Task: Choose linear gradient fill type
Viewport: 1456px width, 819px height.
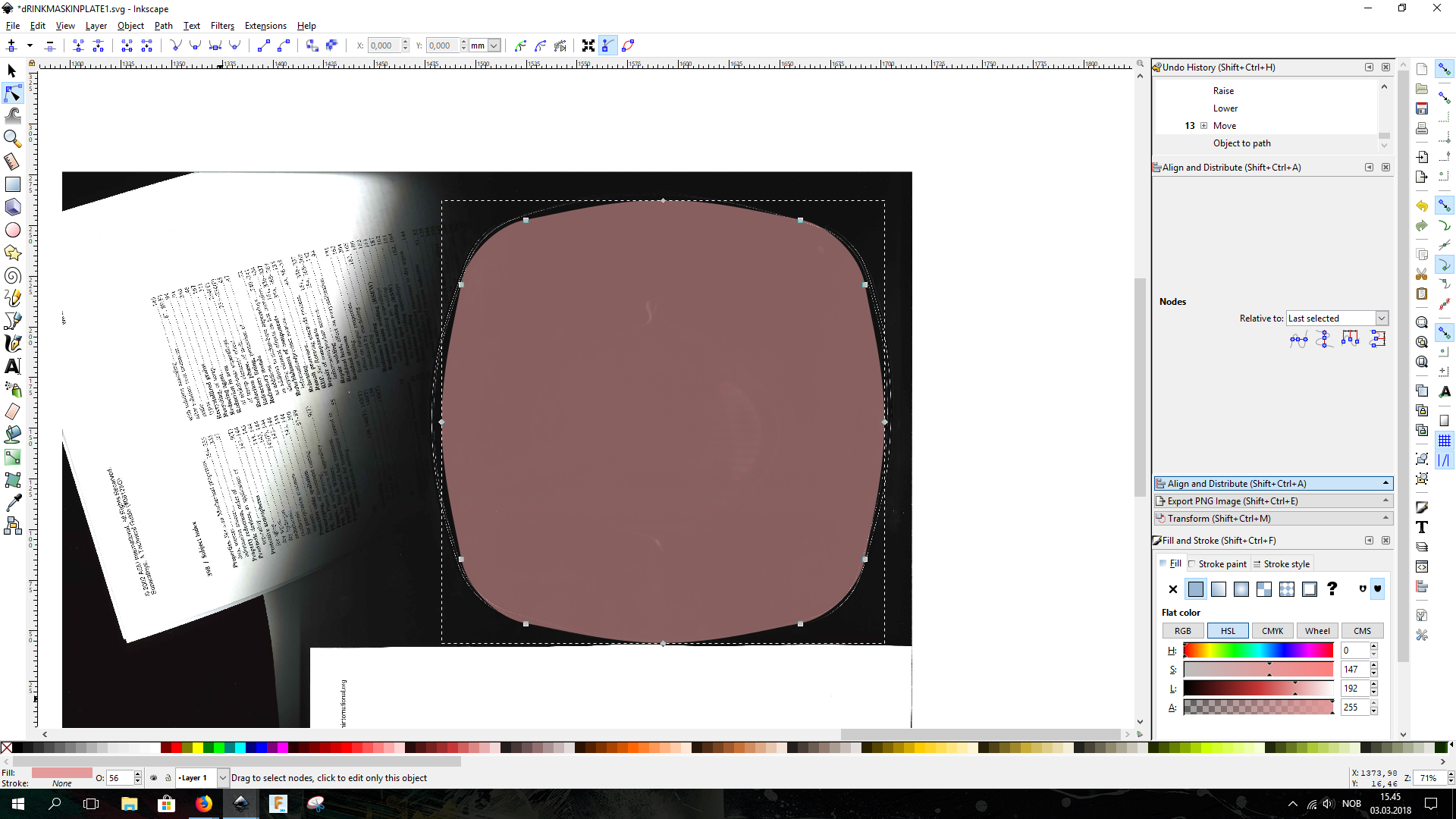Action: (x=1219, y=589)
